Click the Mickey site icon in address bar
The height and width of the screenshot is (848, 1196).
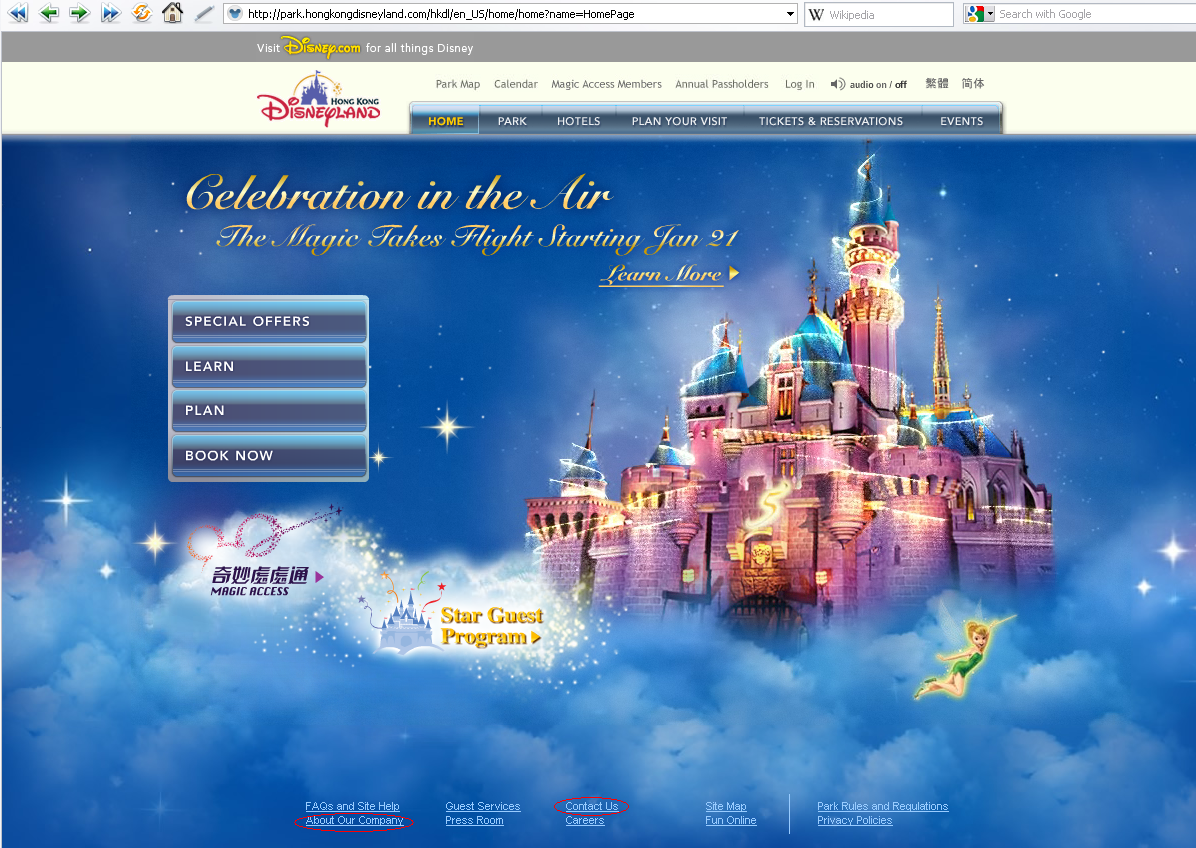[x=235, y=14]
